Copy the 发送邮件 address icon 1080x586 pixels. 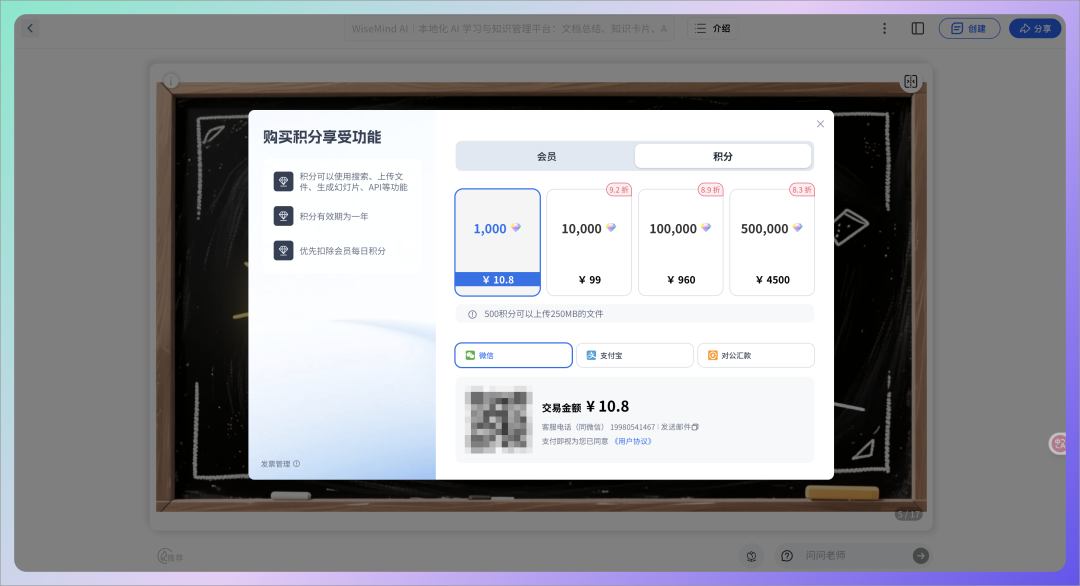pyautogui.click(x=695, y=427)
